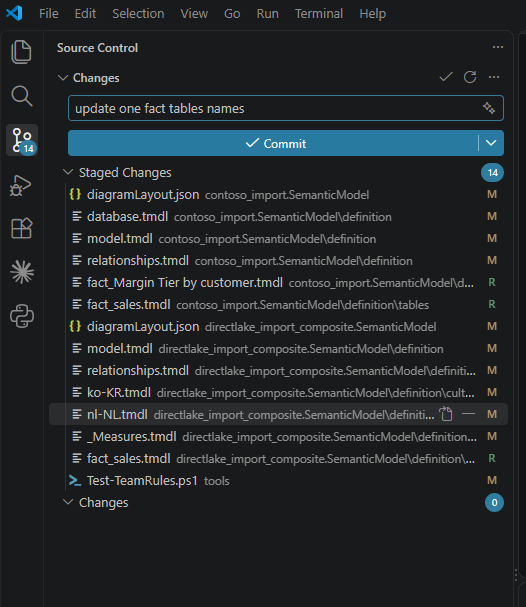Click the M status on database.tmdl row
The image size is (526, 607).
[x=492, y=216]
